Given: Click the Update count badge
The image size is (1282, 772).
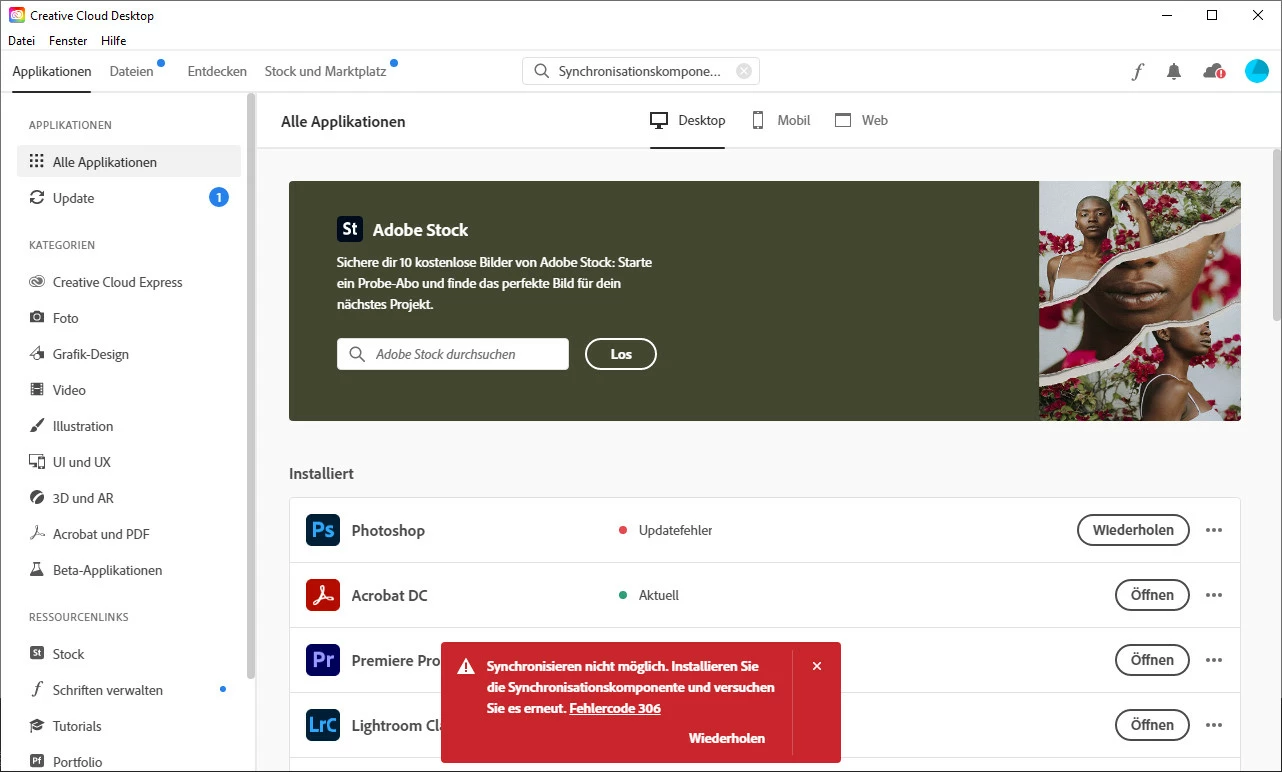Looking at the screenshot, I should pos(219,198).
